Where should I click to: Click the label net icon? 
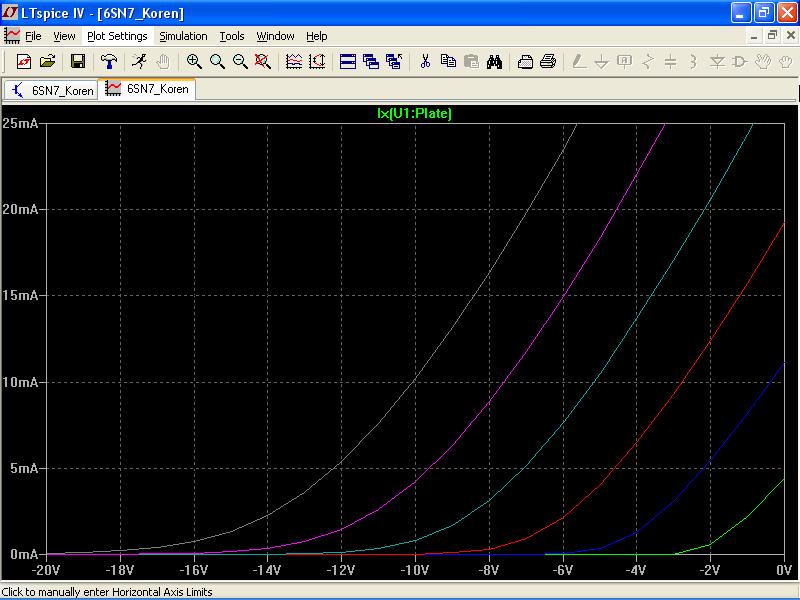click(624, 62)
